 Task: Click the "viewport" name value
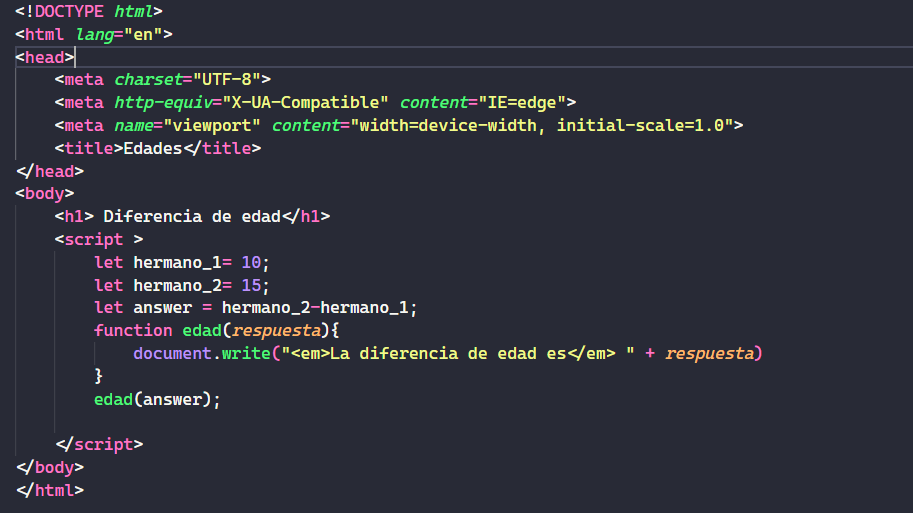click(x=211, y=126)
